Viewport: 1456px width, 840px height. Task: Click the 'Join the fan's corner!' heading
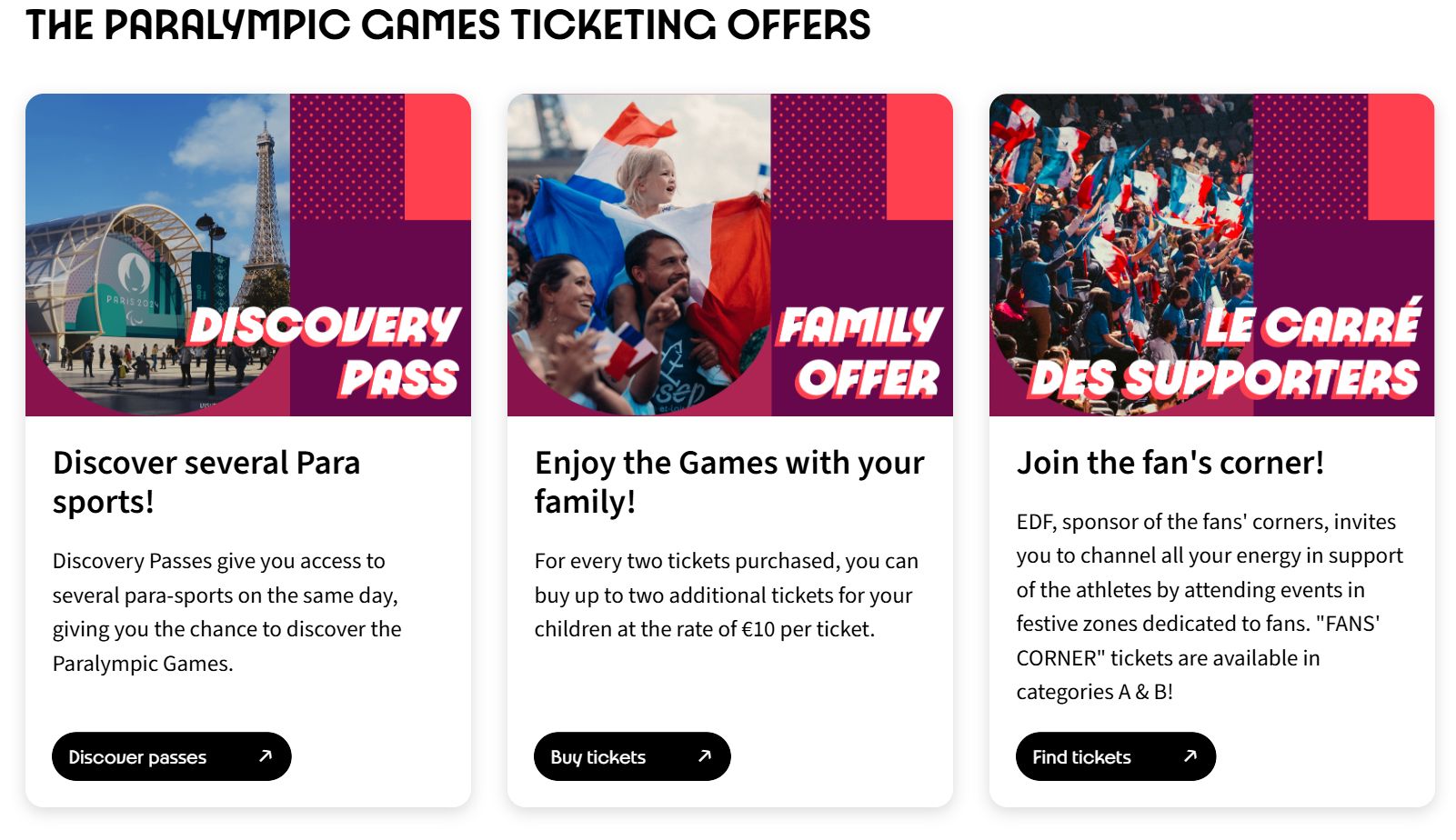1170,463
